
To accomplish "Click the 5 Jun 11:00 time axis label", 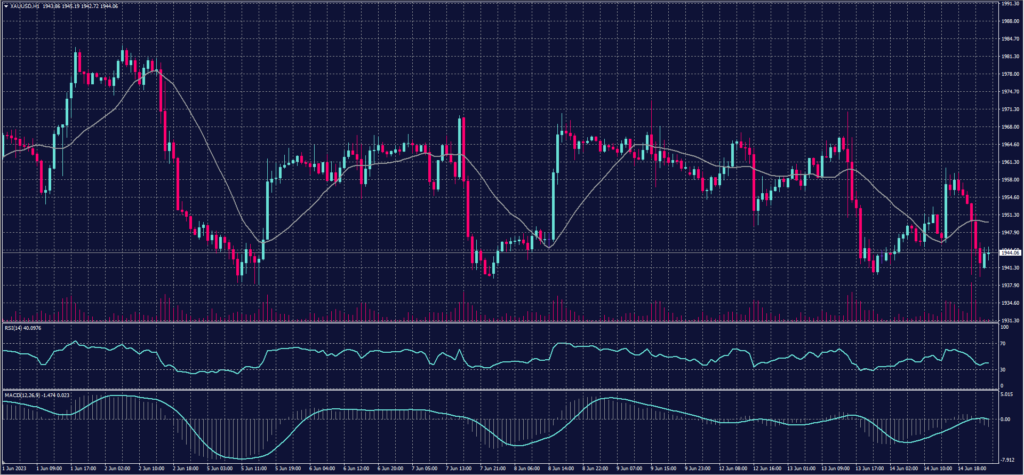I will pos(247,466).
